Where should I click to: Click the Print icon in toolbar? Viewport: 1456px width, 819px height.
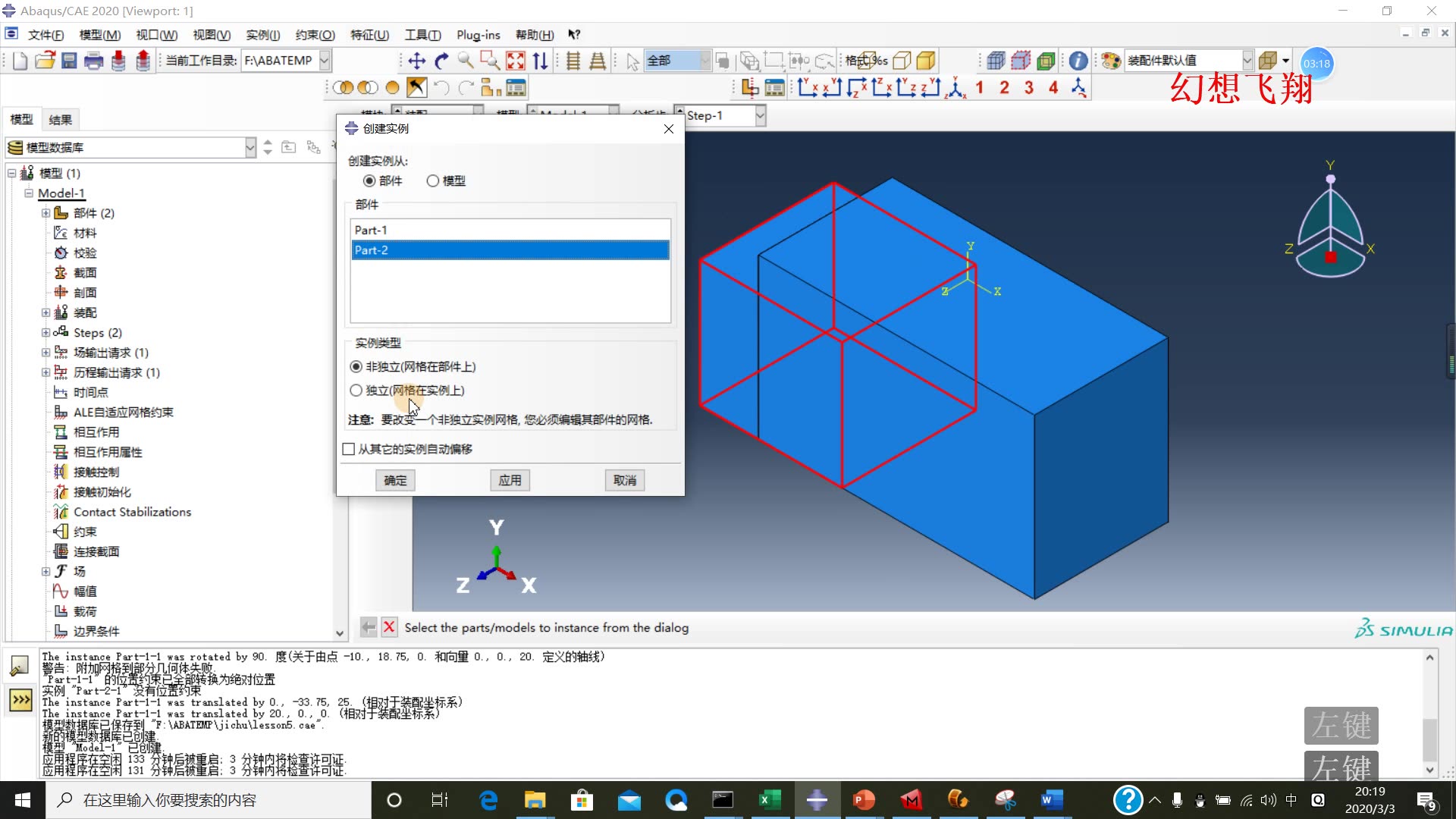93,61
